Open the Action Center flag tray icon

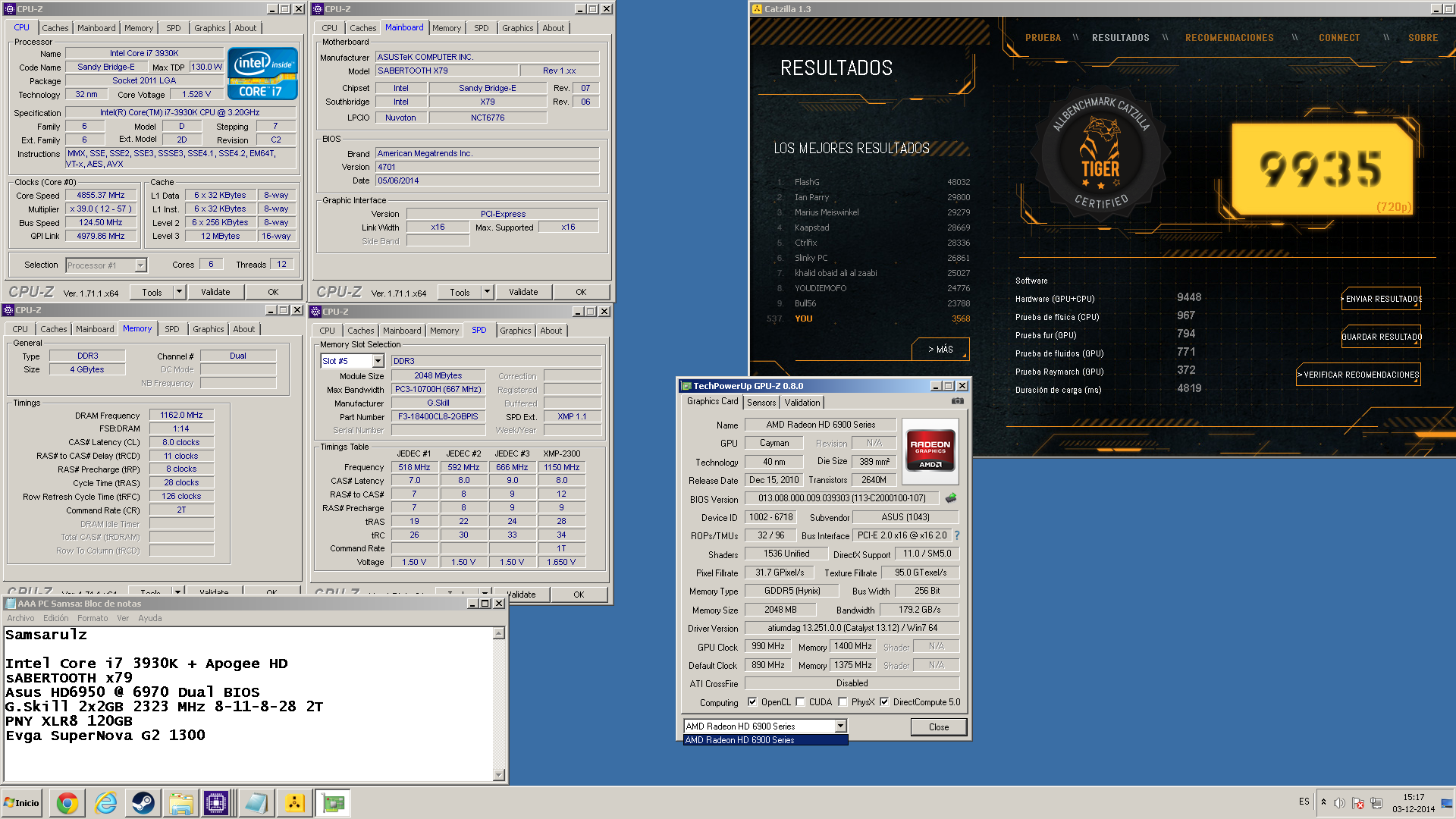click(1358, 803)
